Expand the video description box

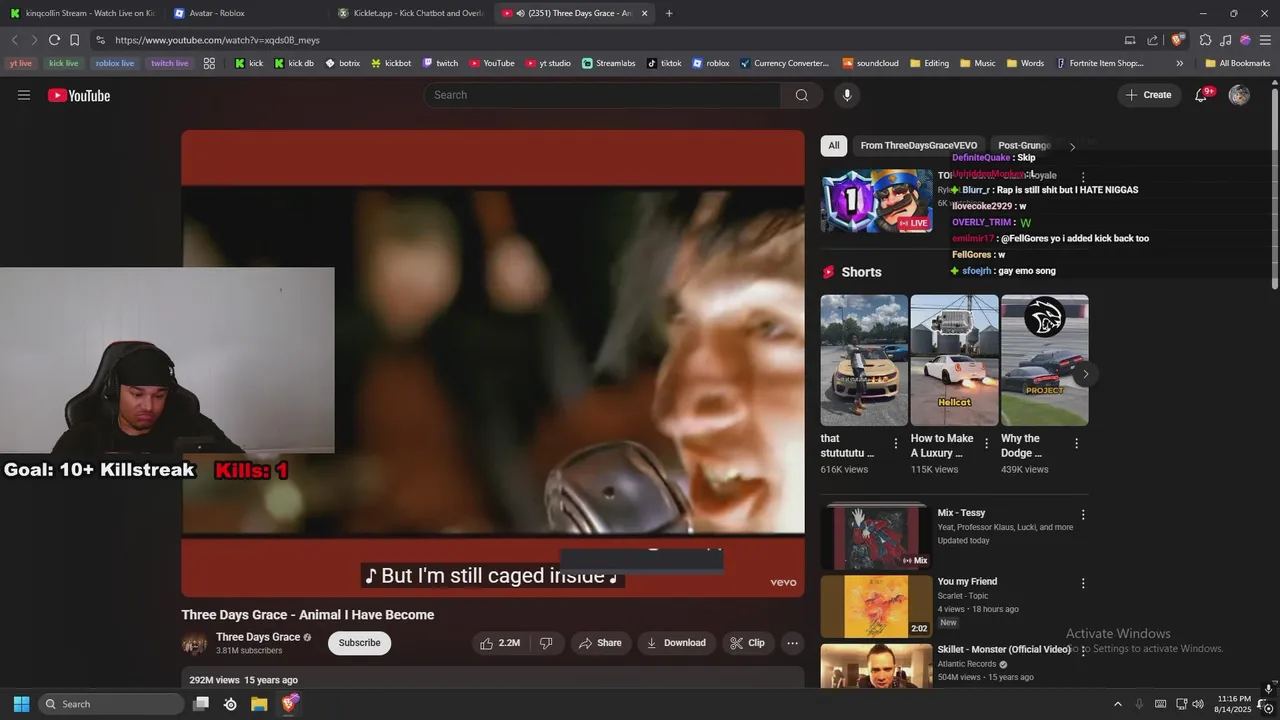[493, 678]
